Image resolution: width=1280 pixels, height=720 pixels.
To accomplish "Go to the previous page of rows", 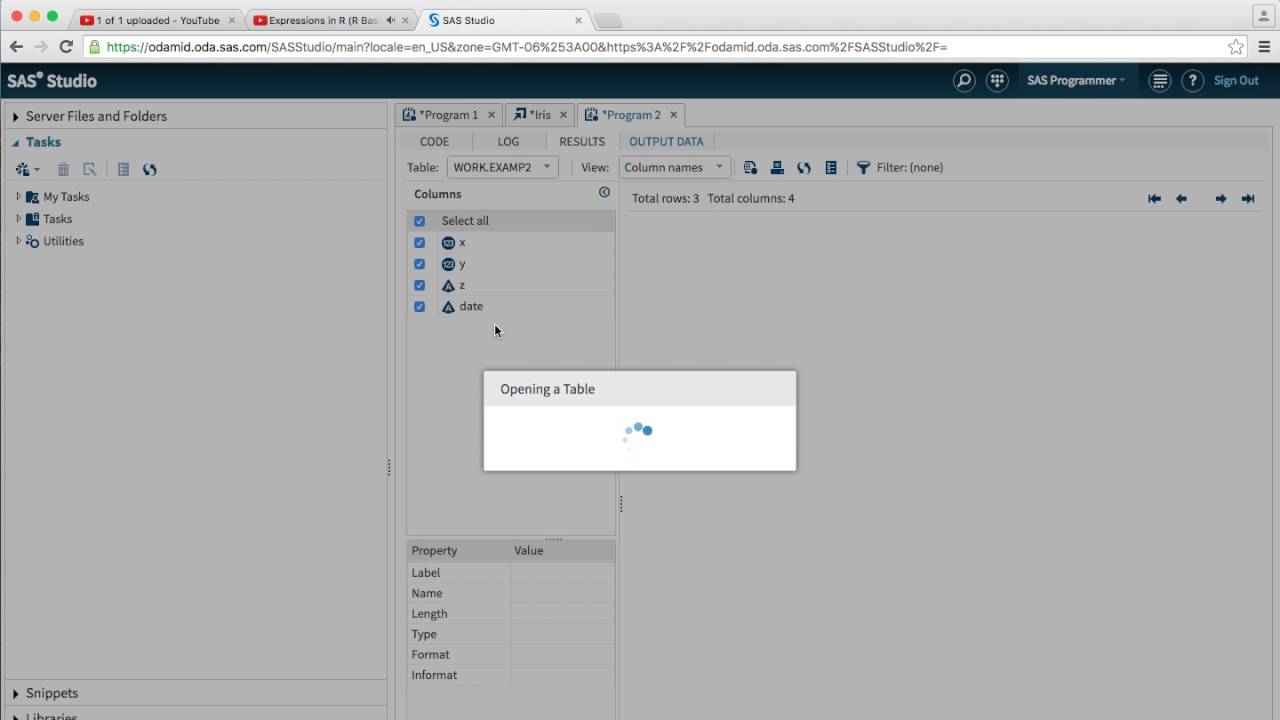I will pos(1181,199).
